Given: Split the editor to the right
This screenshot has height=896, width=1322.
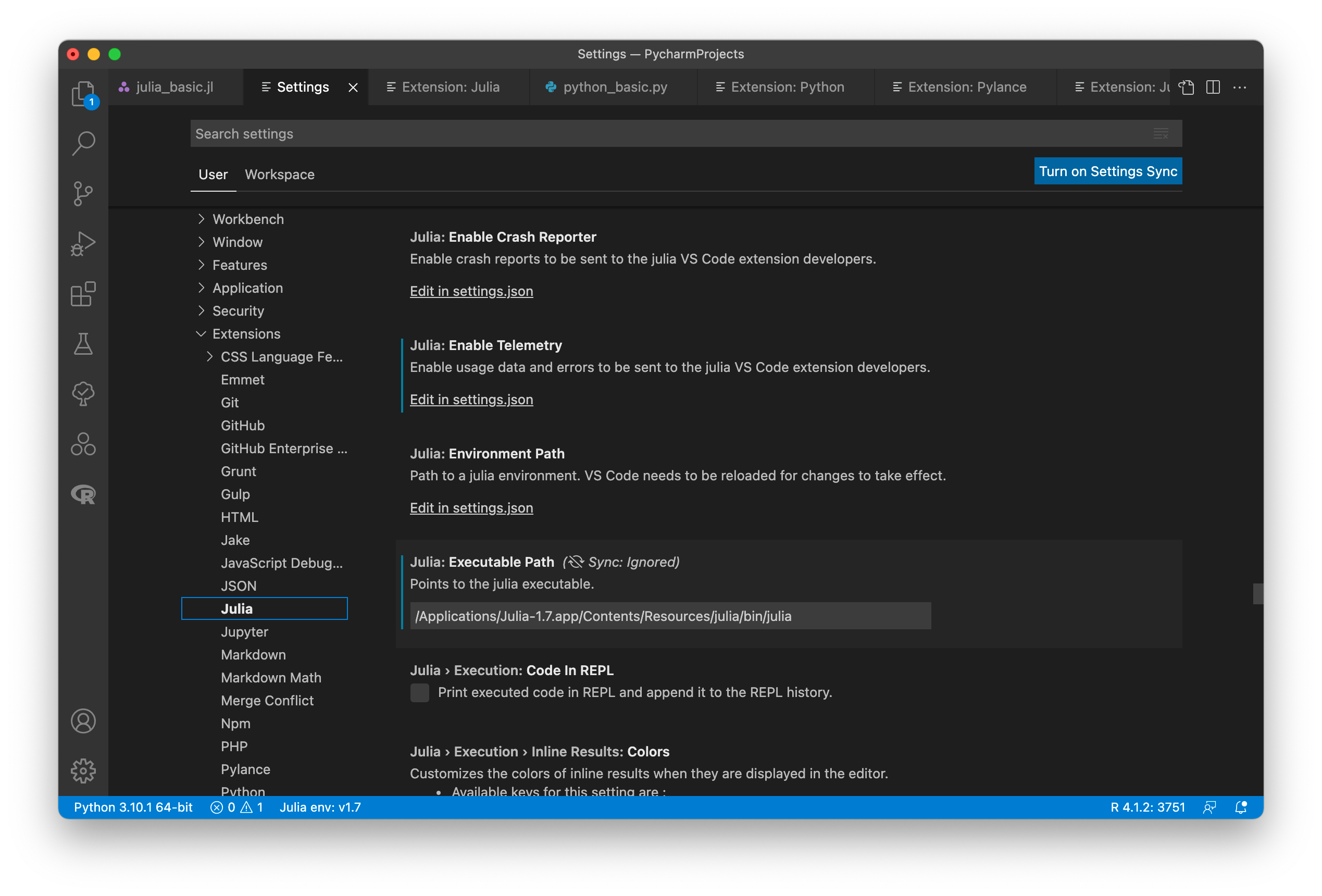Looking at the screenshot, I should 1212,87.
